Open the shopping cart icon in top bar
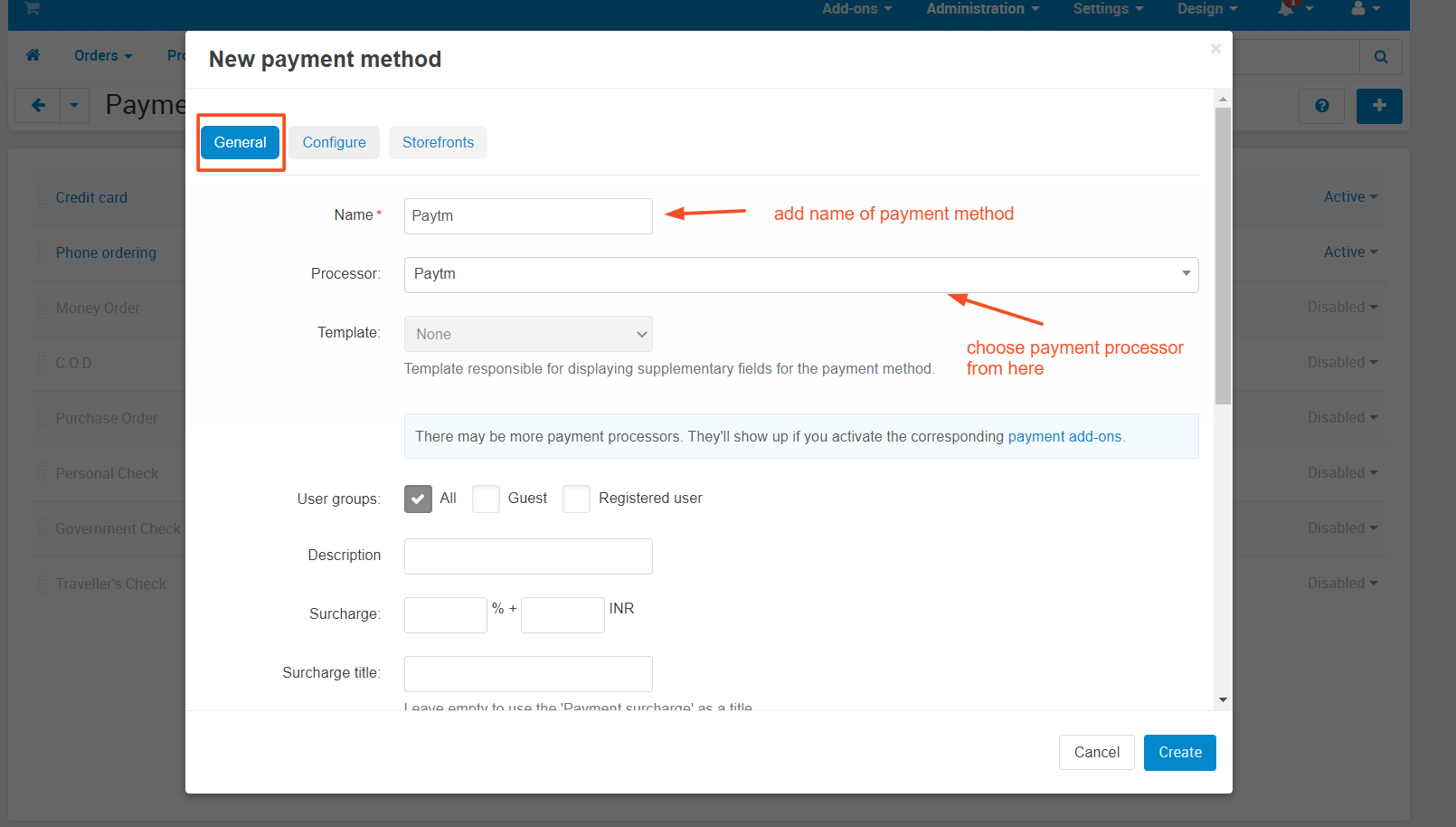 coord(33,8)
